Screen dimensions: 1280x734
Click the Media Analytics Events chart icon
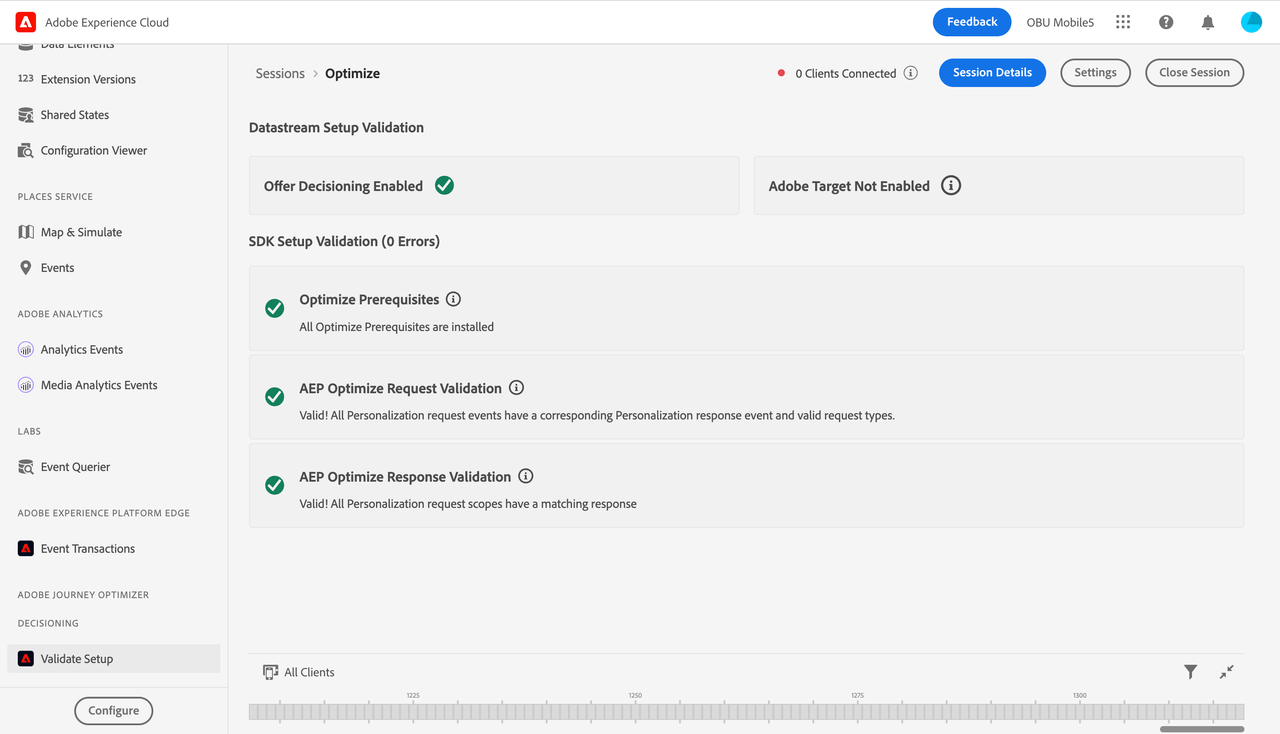pos(26,385)
